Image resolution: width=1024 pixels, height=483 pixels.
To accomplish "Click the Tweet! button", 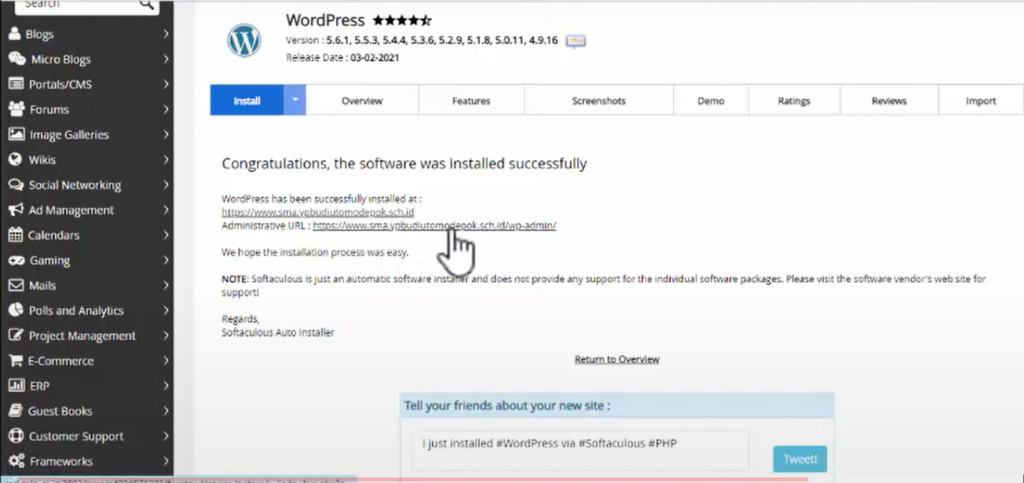I will point(800,459).
